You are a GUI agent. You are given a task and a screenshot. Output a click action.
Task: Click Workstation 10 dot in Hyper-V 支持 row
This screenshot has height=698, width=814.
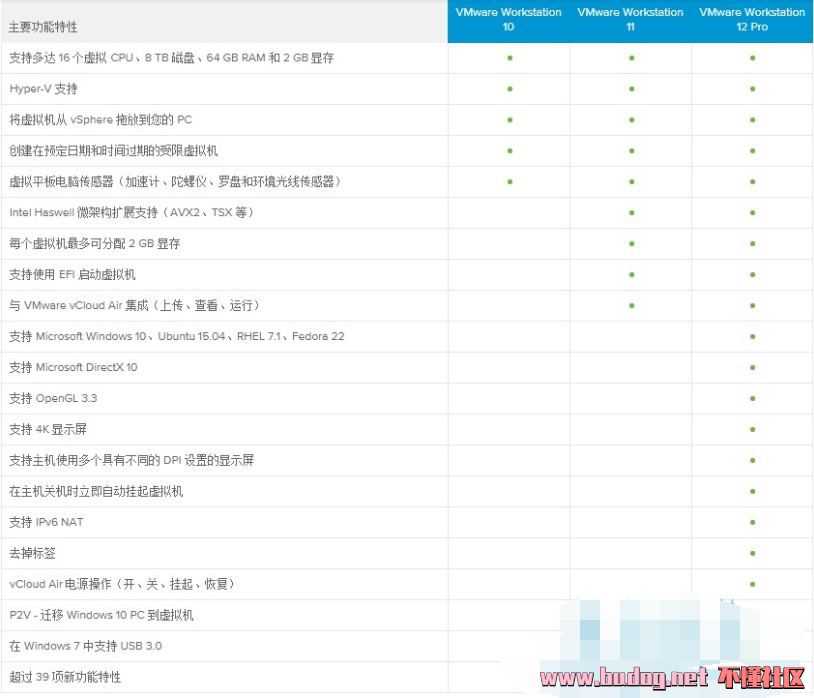[x=510, y=89]
